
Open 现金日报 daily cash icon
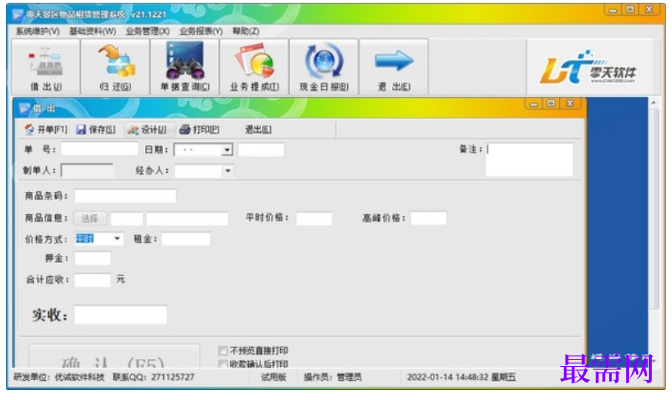(324, 67)
